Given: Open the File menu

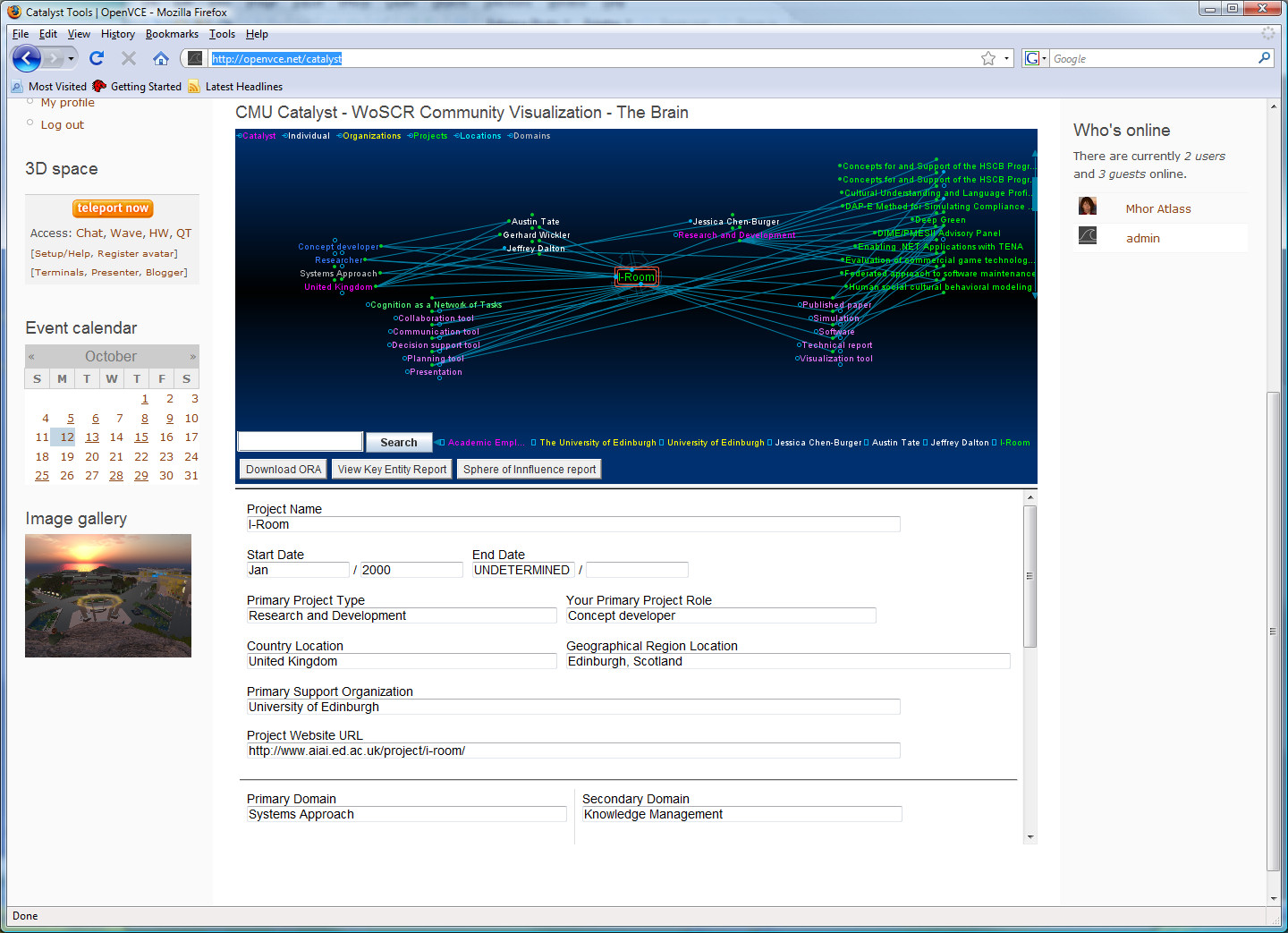Looking at the screenshot, I should click(x=21, y=34).
